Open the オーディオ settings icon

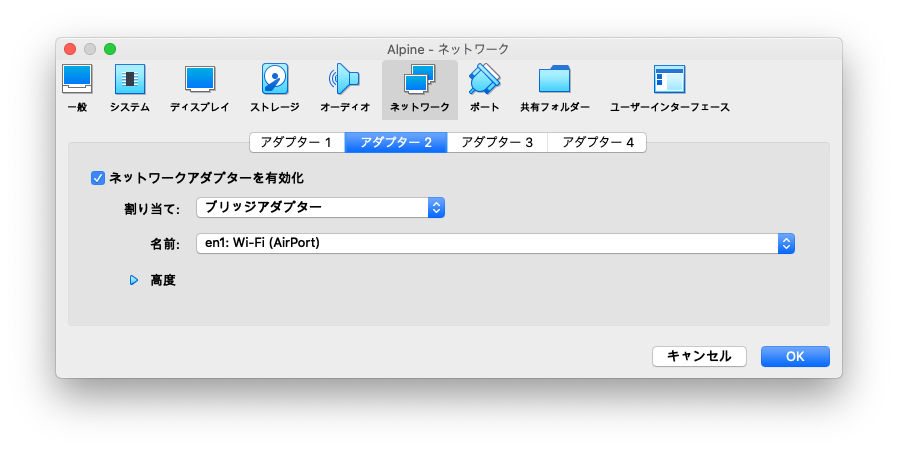pos(345,89)
